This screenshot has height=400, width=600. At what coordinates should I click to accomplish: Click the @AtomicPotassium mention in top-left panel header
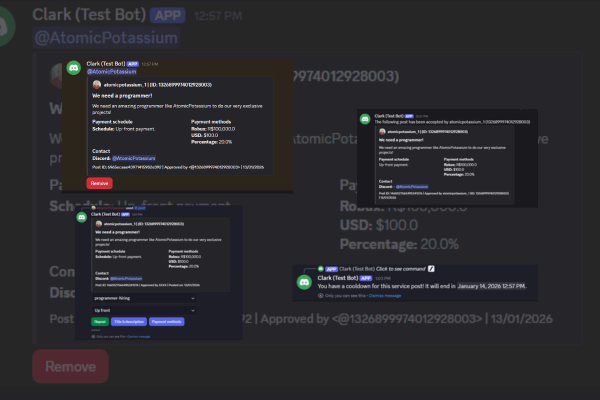[x=111, y=72]
